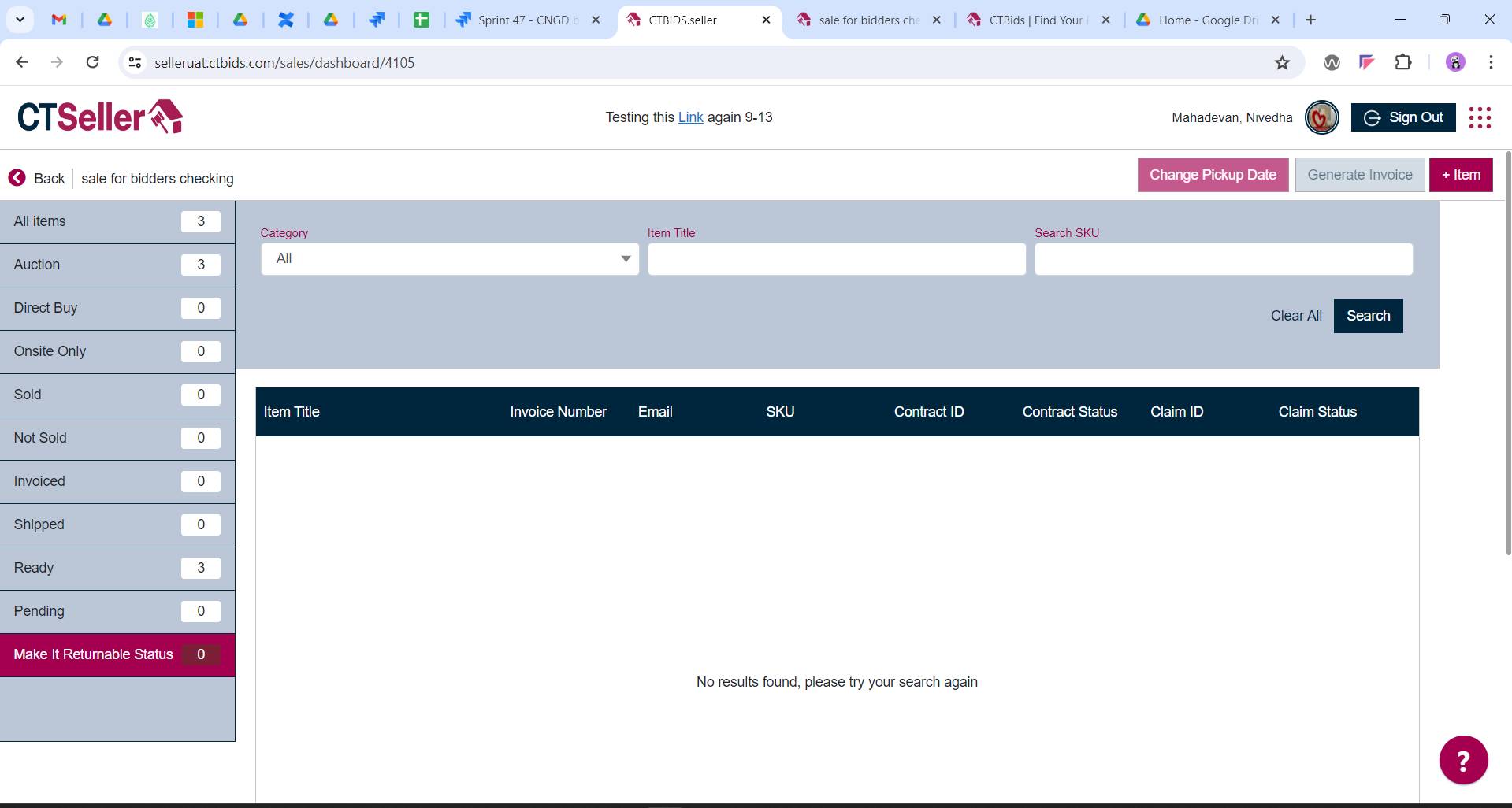Click the Back arrow icon

(17, 178)
